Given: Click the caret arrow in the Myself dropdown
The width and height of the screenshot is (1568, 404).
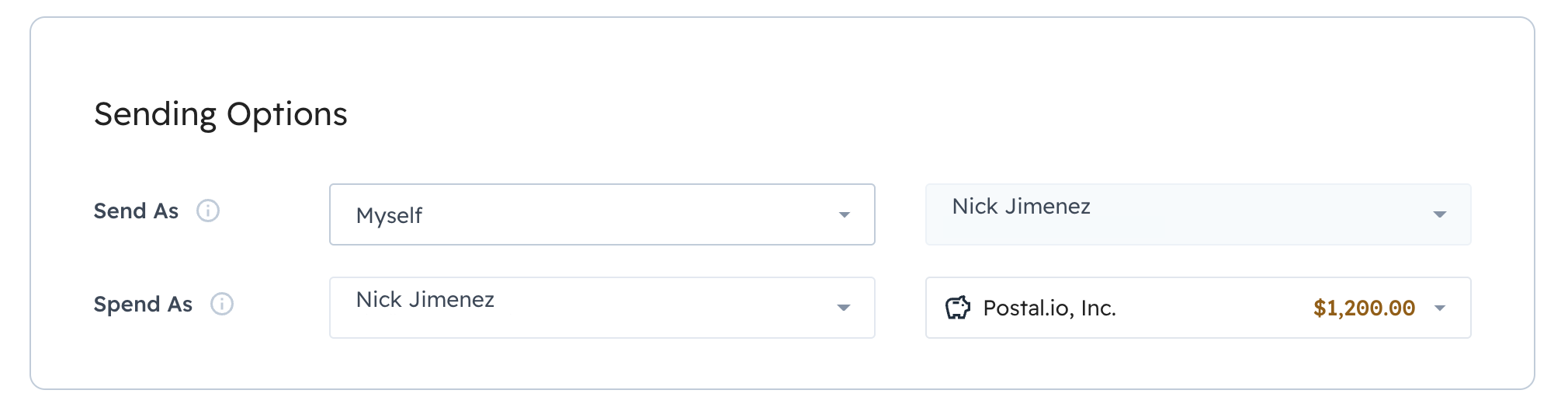Looking at the screenshot, I should [x=844, y=215].
